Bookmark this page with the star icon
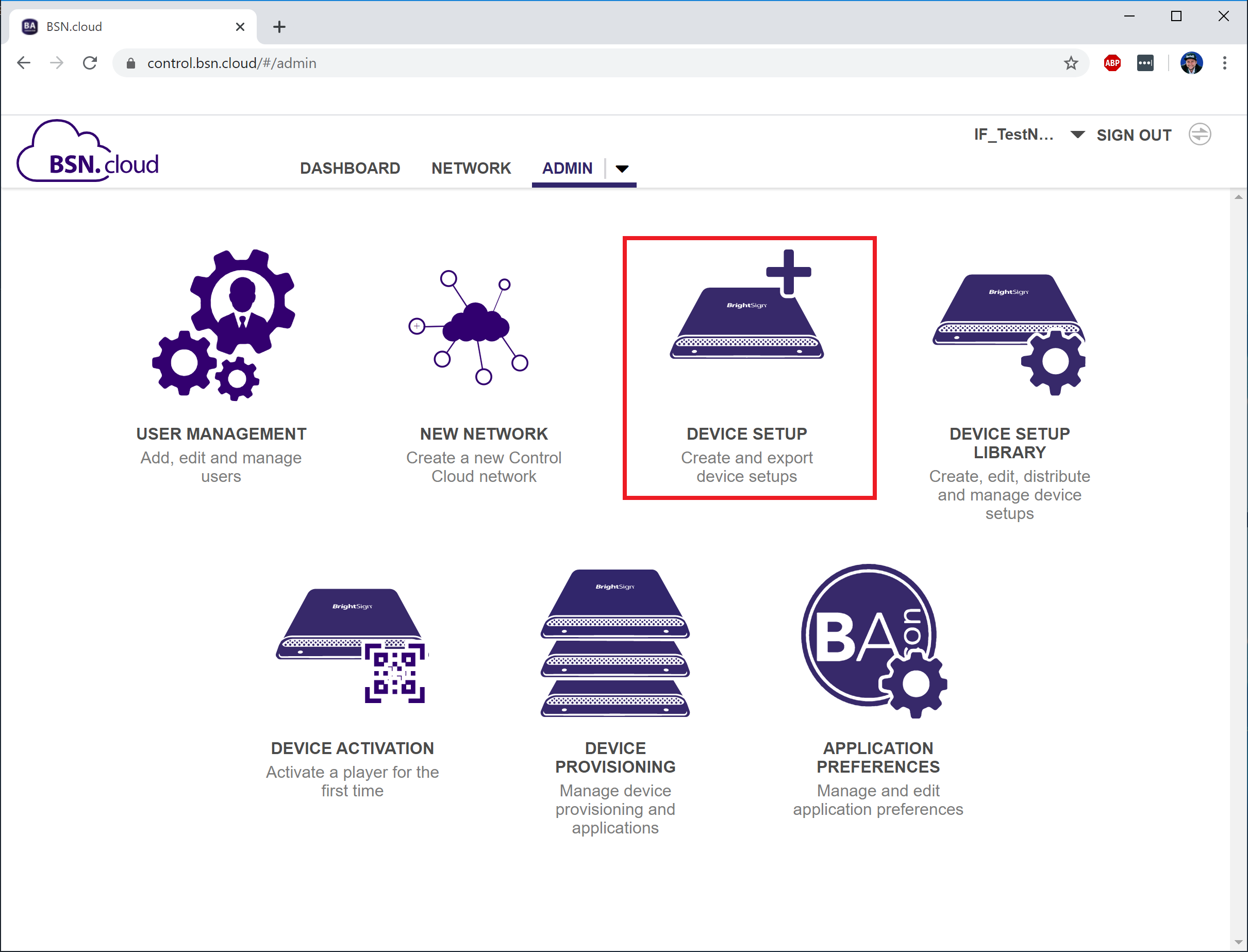This screenshot has width=1248, height=952. 1071,63
